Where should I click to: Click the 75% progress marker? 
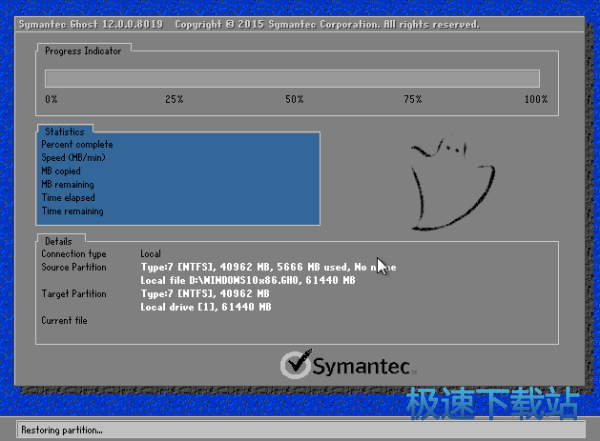(x=412, y=99)
